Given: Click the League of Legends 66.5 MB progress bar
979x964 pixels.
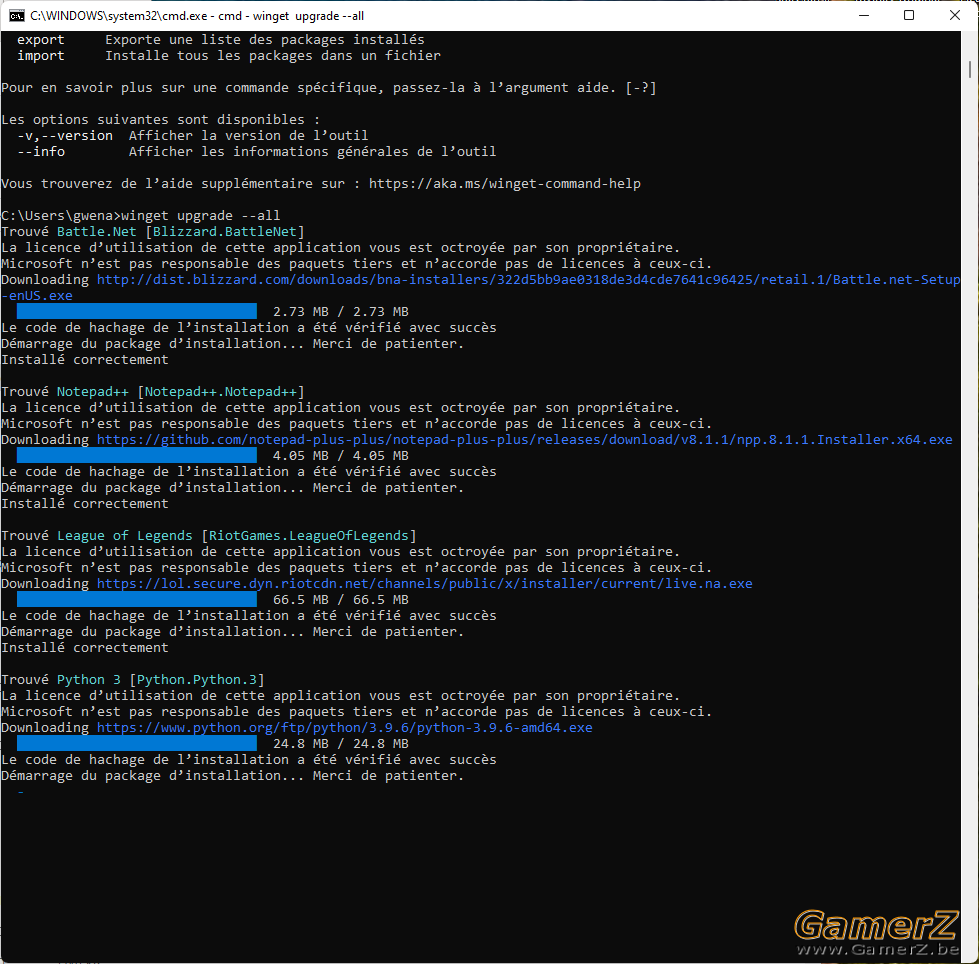Looking at the screenshot, I should (x=137, y=599).
